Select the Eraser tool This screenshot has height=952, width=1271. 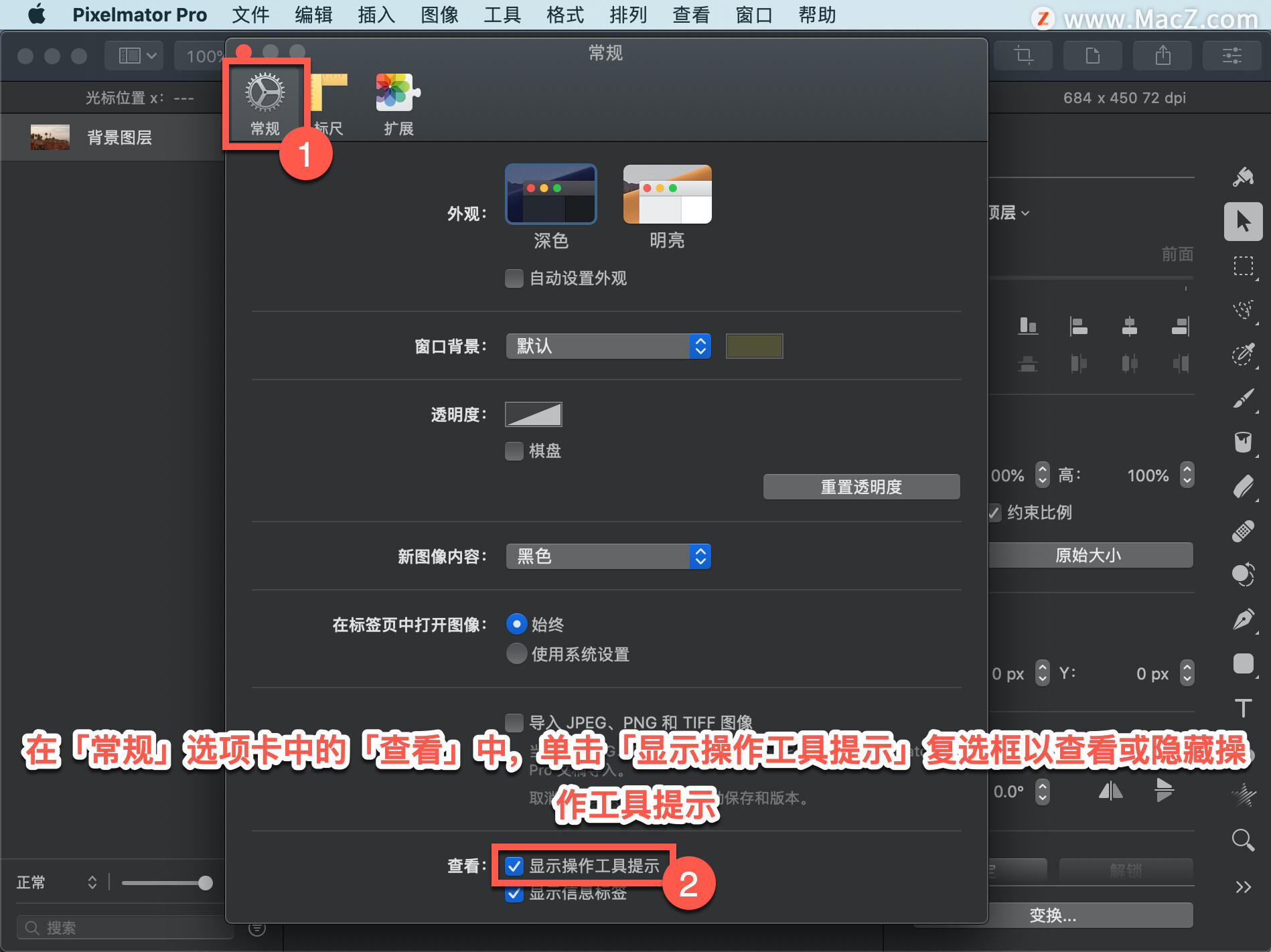tap(1244, 487)
